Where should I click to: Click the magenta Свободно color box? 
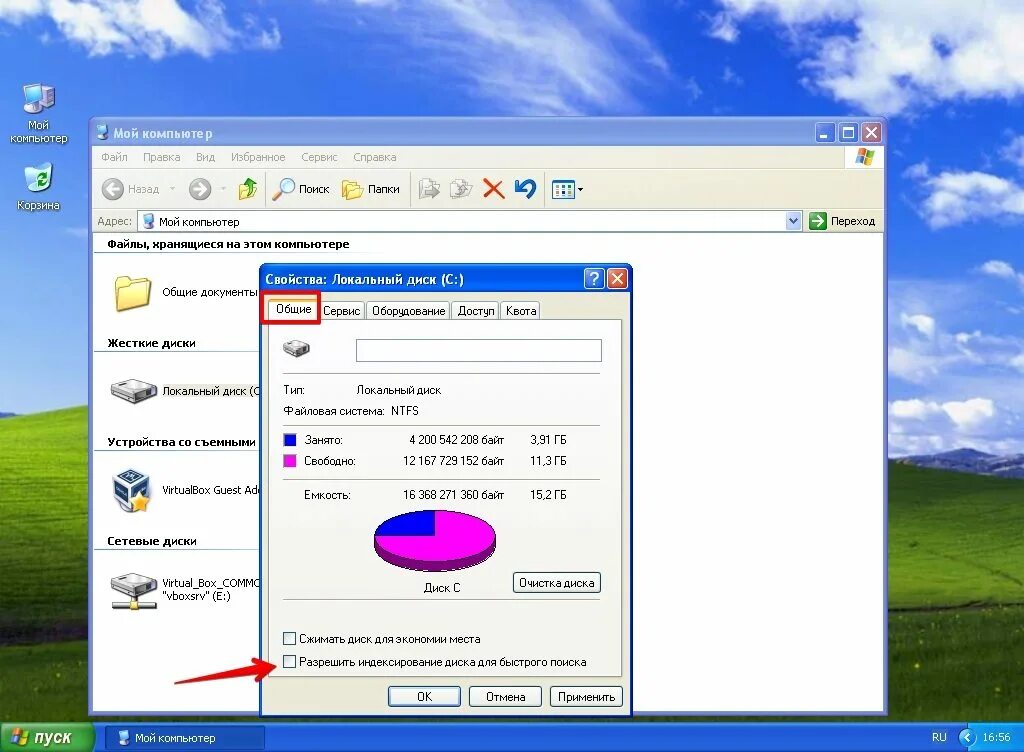(290, 461)
